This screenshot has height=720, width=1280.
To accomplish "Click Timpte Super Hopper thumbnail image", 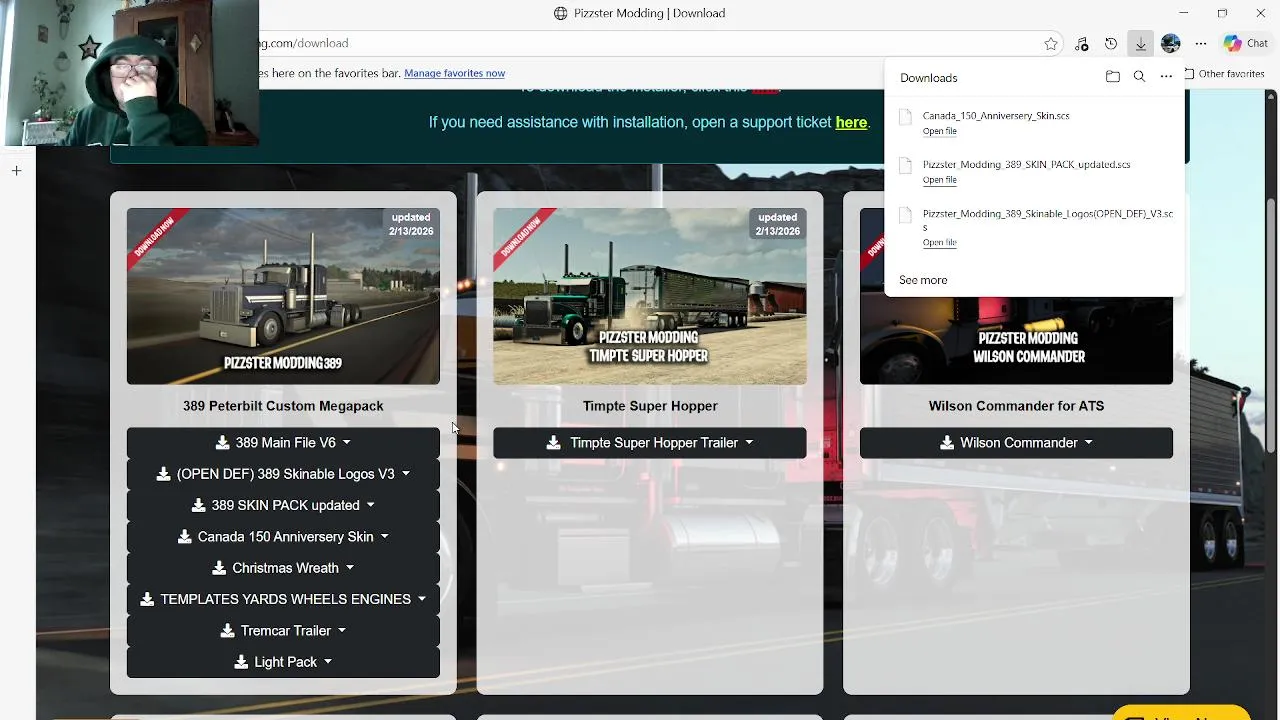I will tap(650, 296).
